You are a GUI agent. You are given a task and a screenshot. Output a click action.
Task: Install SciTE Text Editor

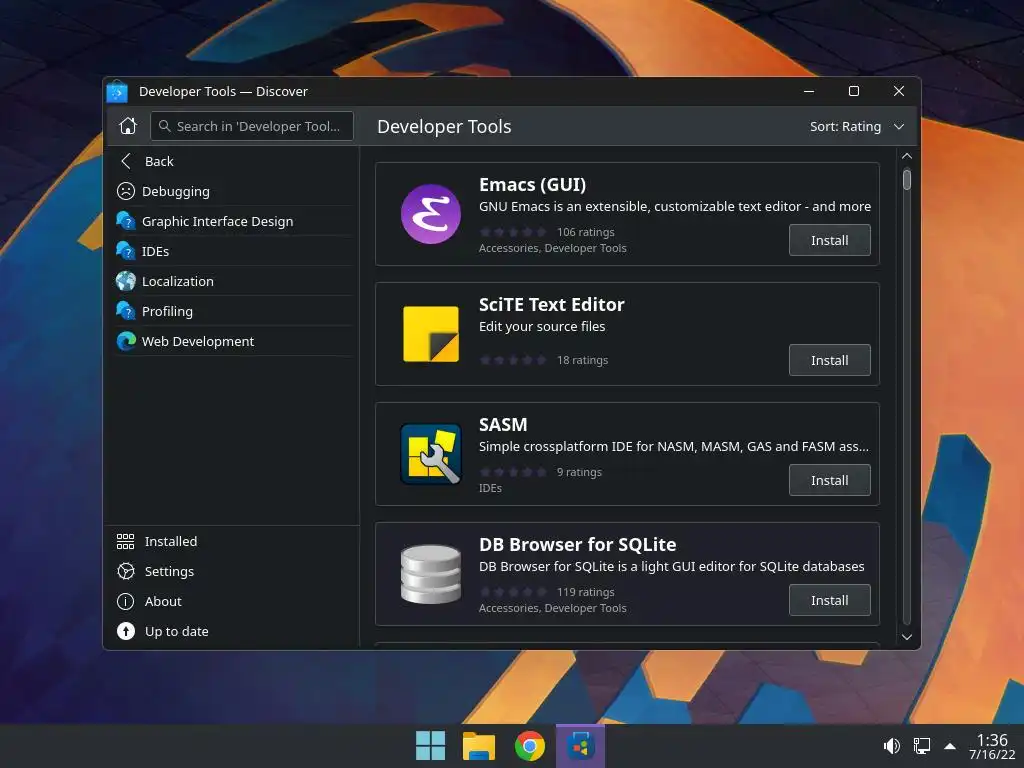(829, 360)
